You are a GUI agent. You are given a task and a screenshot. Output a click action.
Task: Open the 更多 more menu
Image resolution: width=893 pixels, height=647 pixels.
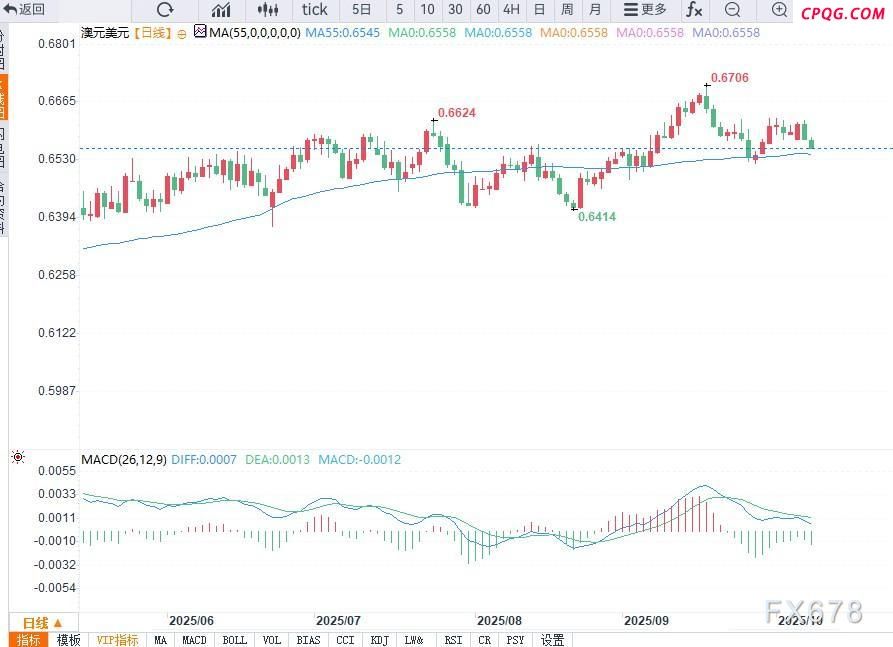click(x=644, y=10)
